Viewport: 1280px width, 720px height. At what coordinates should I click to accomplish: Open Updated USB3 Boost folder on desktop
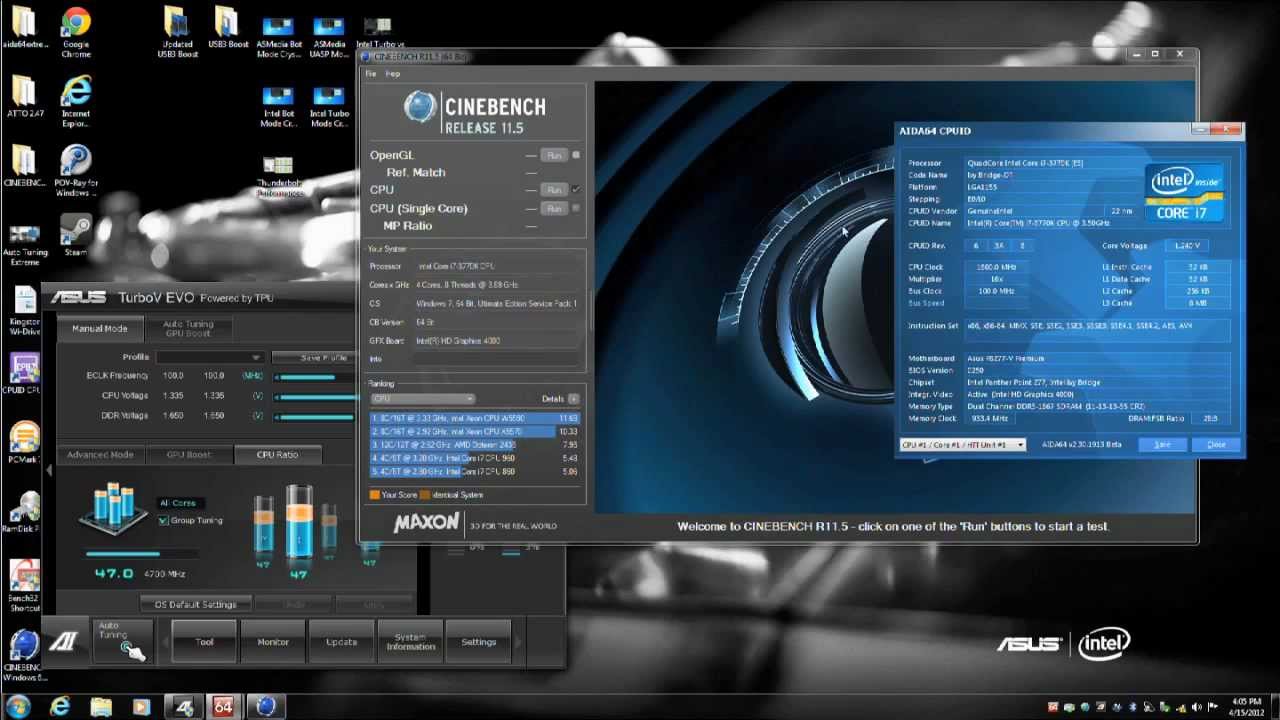coord(178,32)
